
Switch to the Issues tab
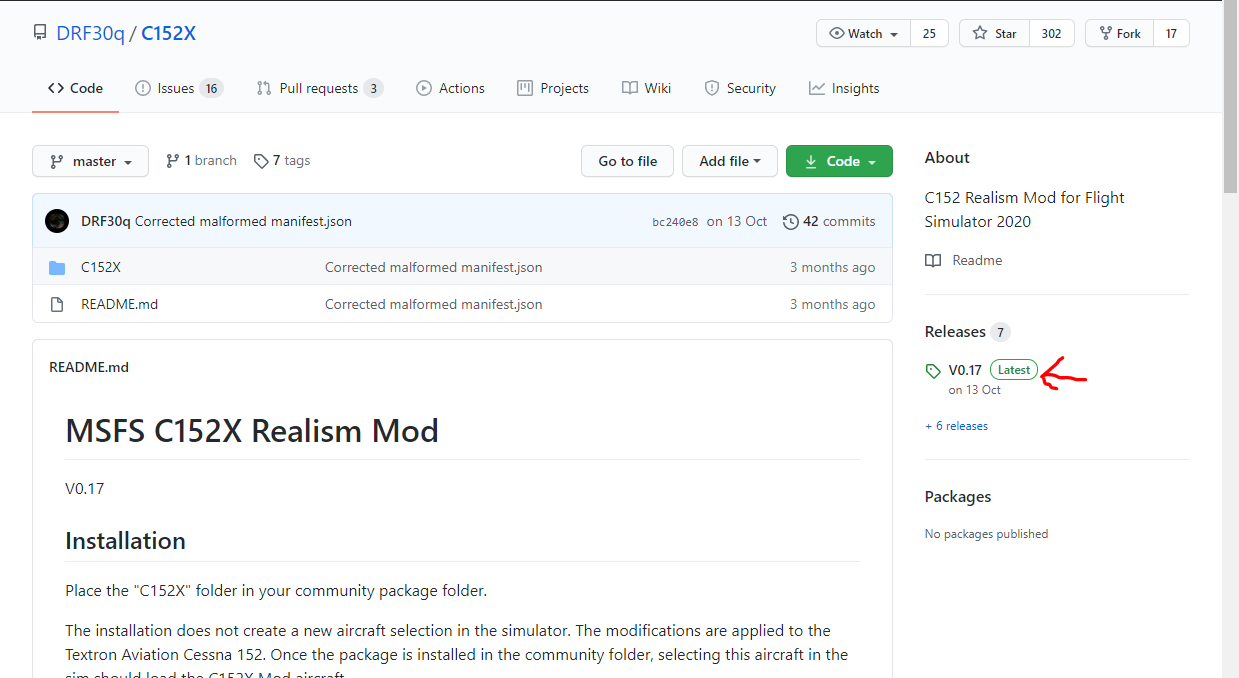[x=176, y=88]
